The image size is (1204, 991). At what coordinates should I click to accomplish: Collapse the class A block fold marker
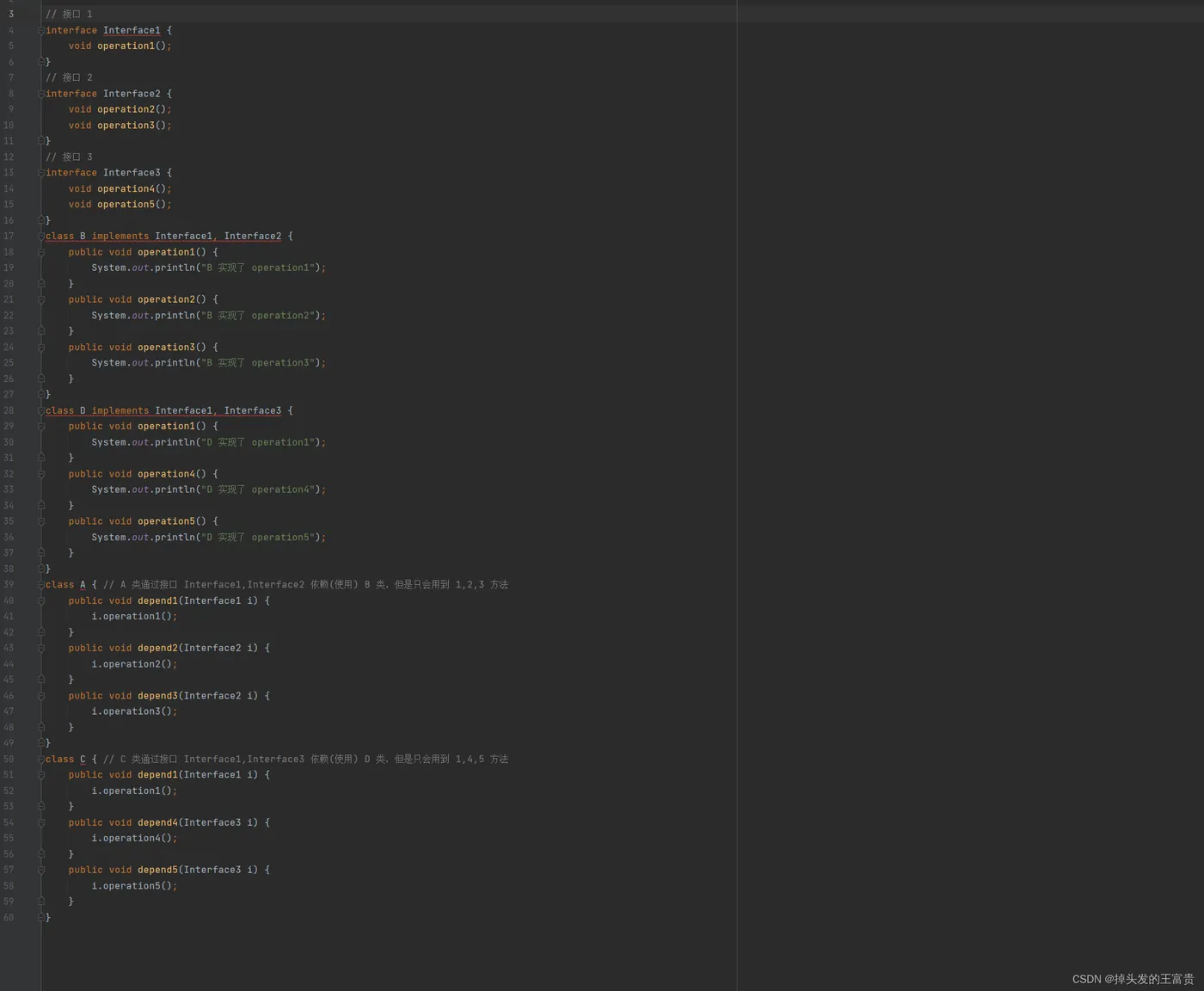click(x=41, y=585)
